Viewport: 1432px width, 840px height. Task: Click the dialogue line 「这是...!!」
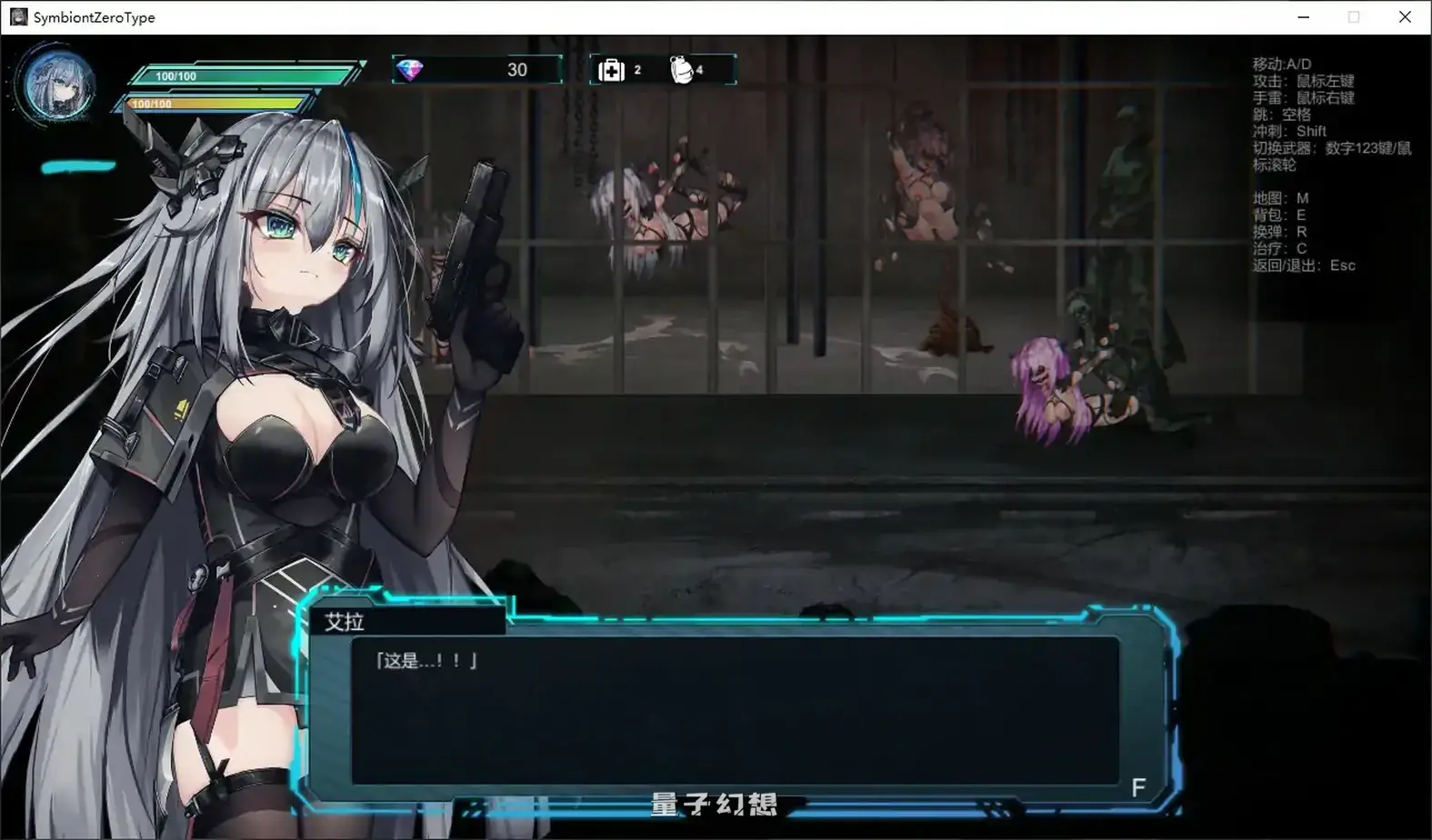pyautogui.click(x=426, y=661)
